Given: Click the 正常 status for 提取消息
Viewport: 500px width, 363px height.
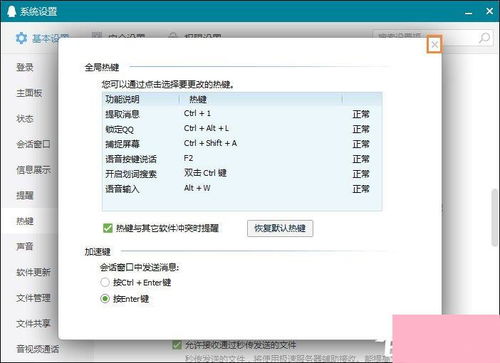Looking at the screenshot, I should coord(361,114).
